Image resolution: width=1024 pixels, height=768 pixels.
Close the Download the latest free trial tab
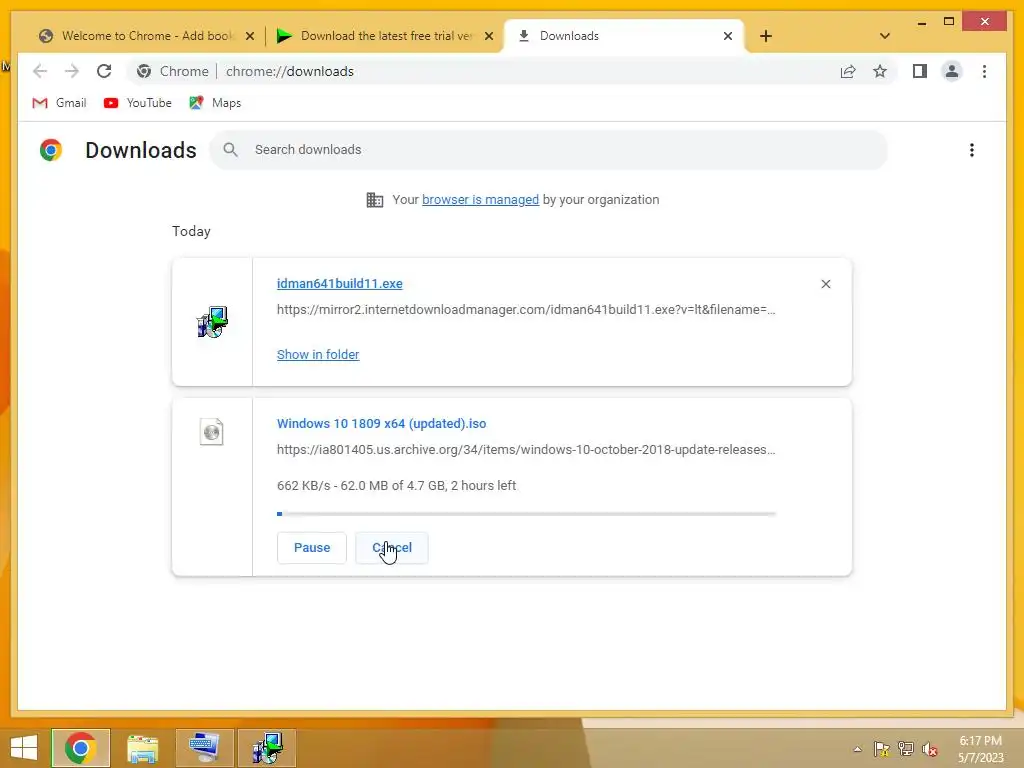(x=488, y=36)
